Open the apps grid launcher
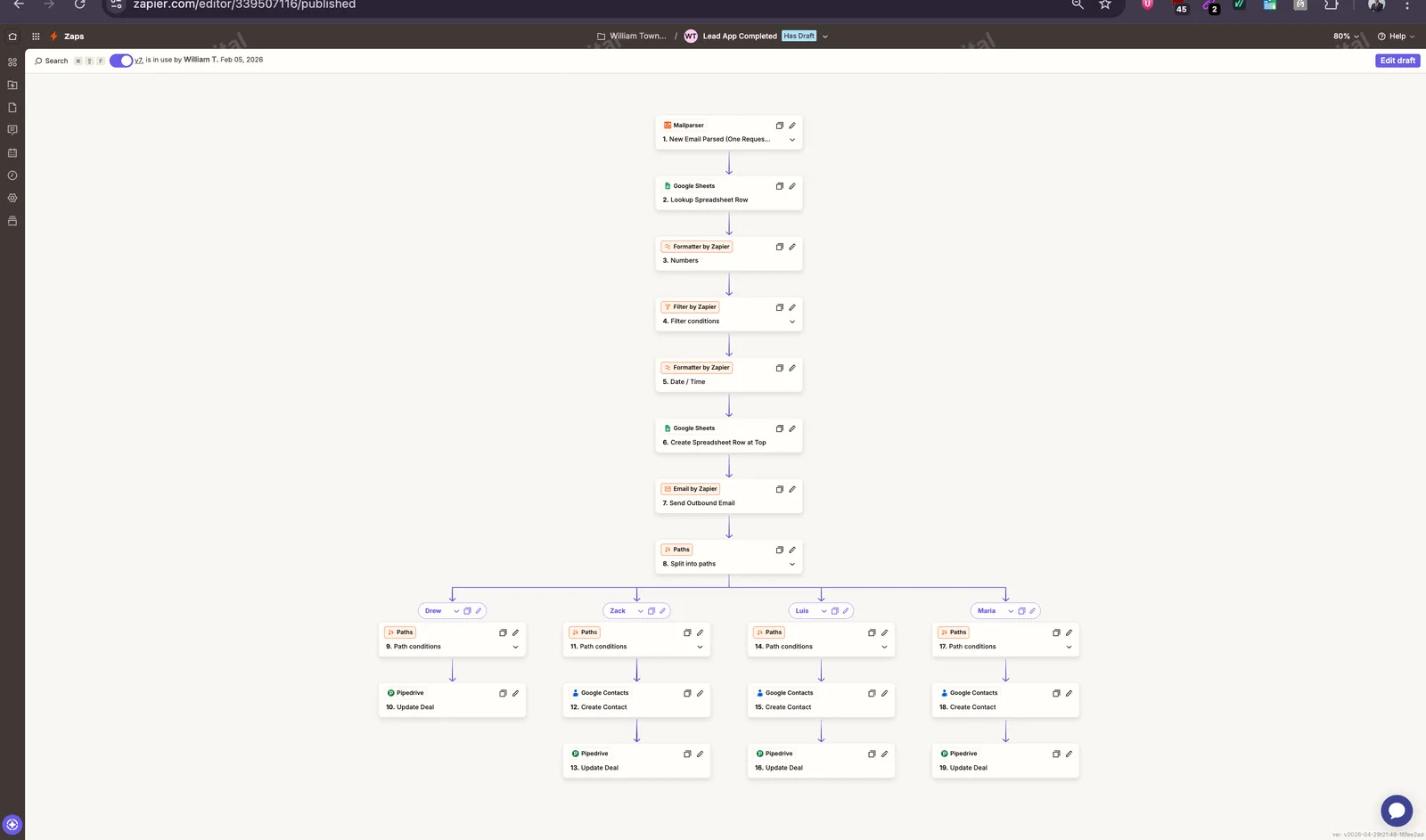This screenshot has height=840, width=1426. pos(36,37)
